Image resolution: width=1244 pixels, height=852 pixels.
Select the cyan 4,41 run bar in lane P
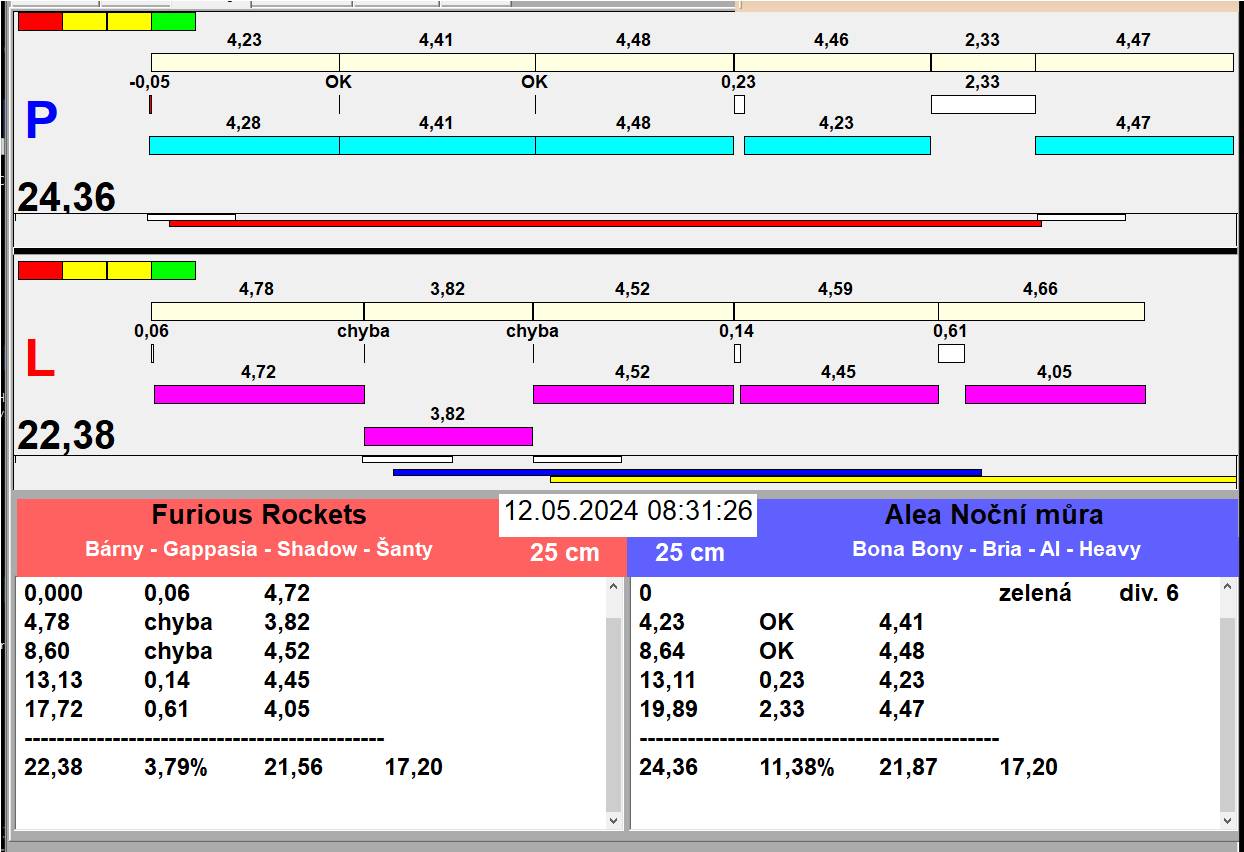437,145
